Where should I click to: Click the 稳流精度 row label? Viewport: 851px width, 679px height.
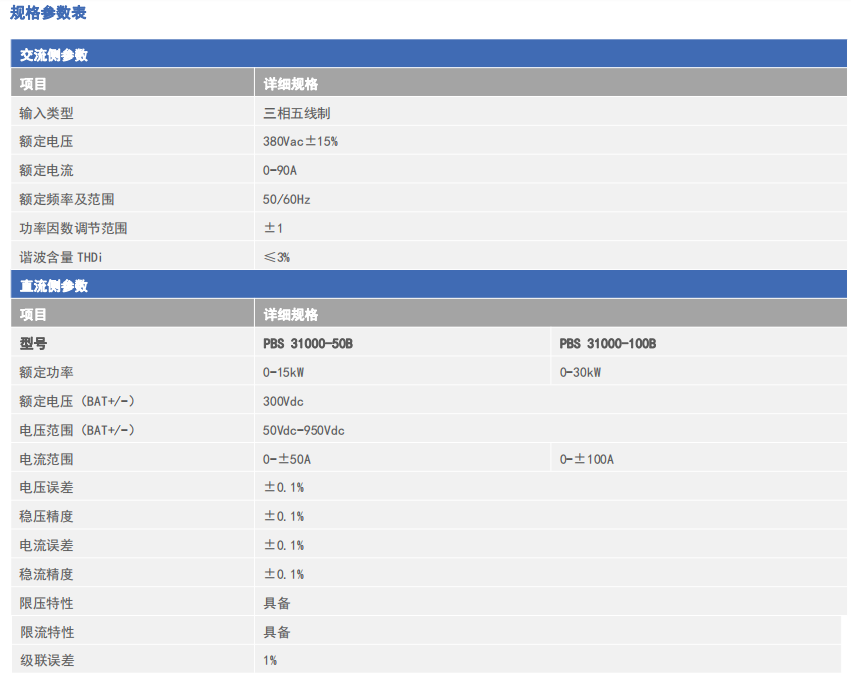point(46,574)
